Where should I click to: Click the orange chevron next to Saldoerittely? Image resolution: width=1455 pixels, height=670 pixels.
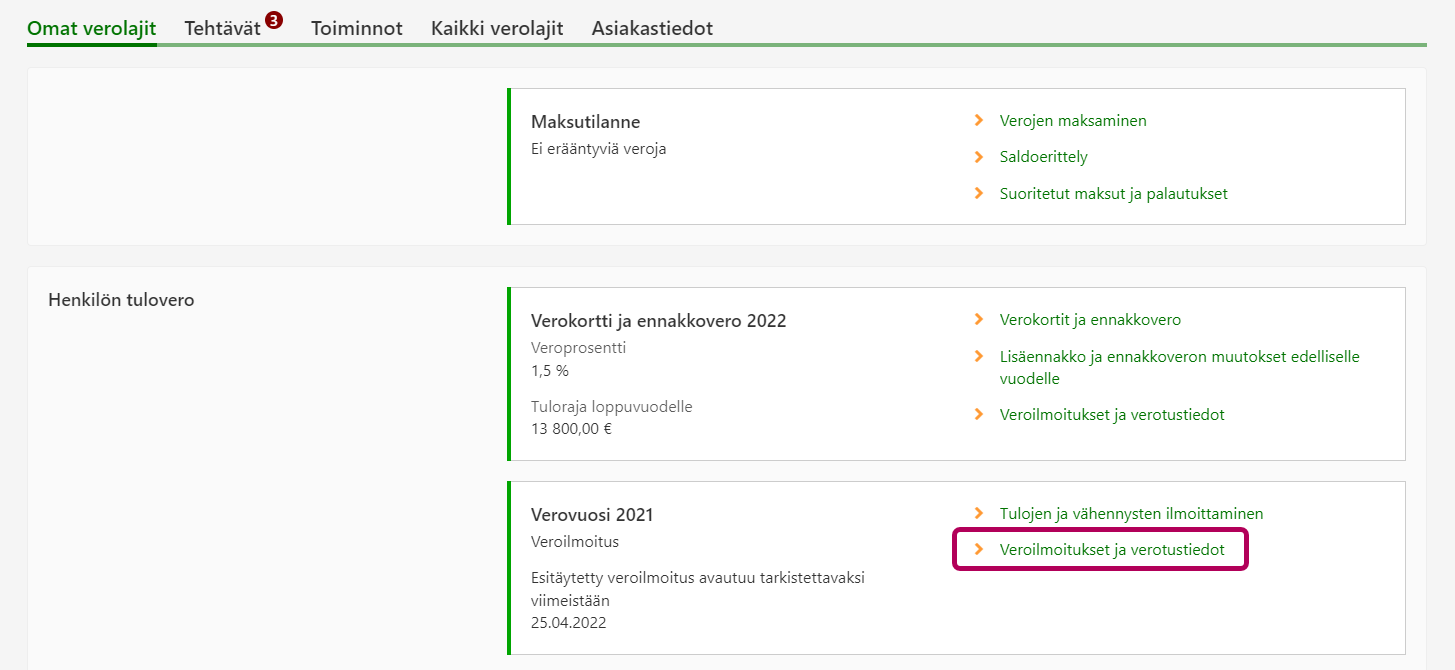click(x=979, y=157)
